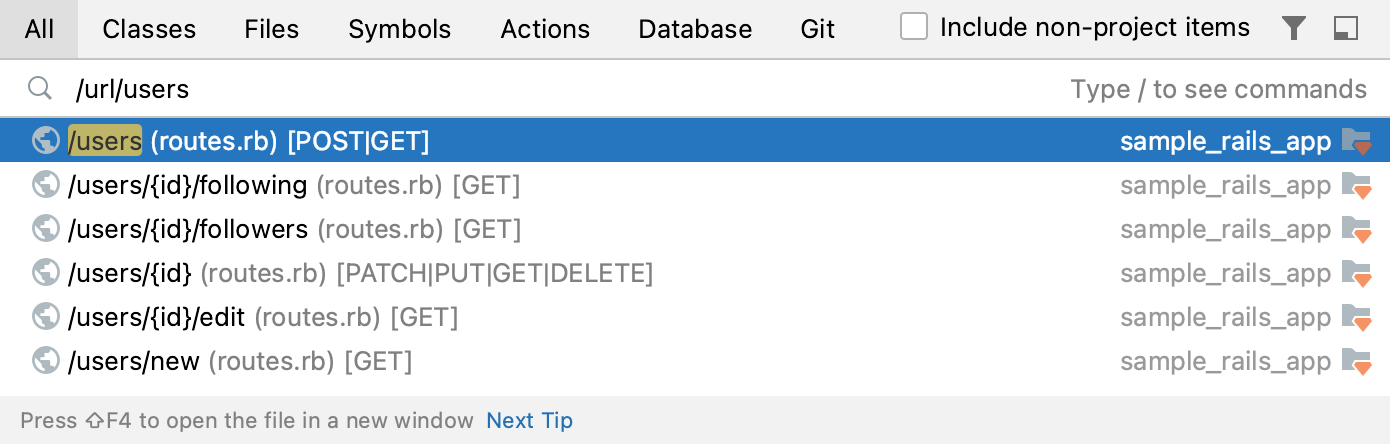The height and width of the screenshot is (444, 1390).
Task: Select the Database tab
Action: [695, 29]
